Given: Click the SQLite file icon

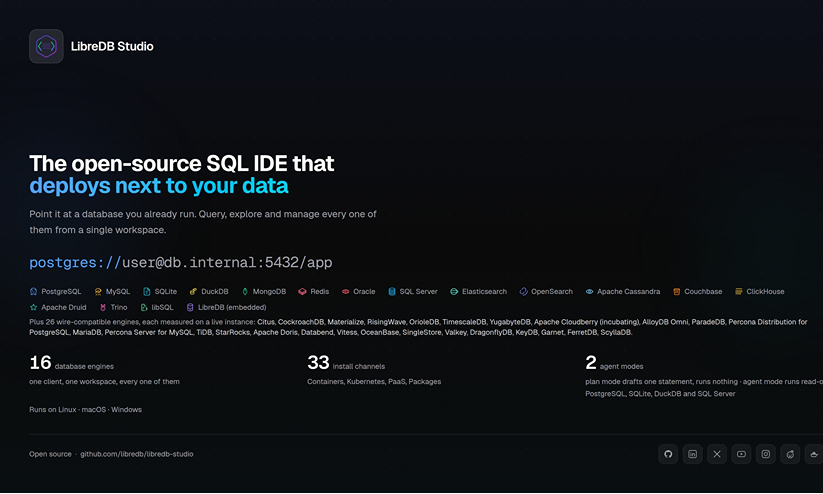Looking at the screenshot, I should (x=147, y=291).
